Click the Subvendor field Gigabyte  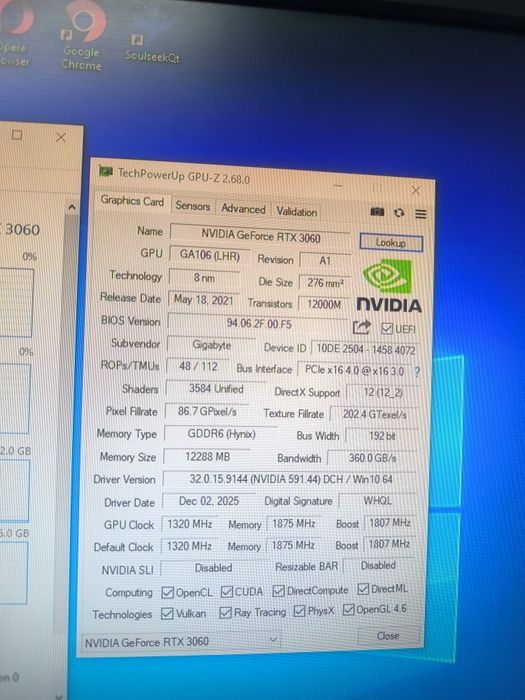(212, 345)
